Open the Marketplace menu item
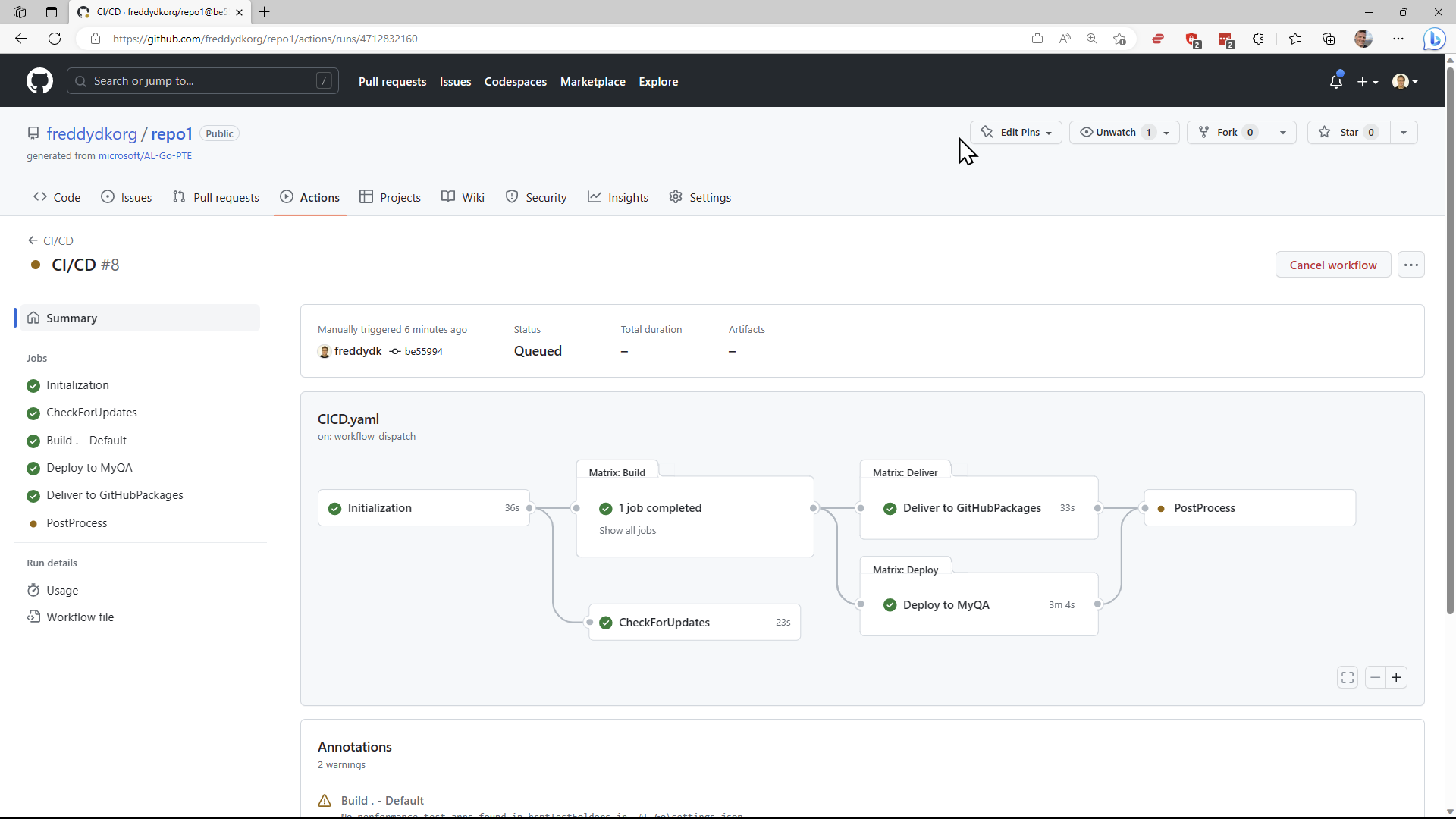The width and height of the screenshot is (1456, 819). click(x=593, y=81)
